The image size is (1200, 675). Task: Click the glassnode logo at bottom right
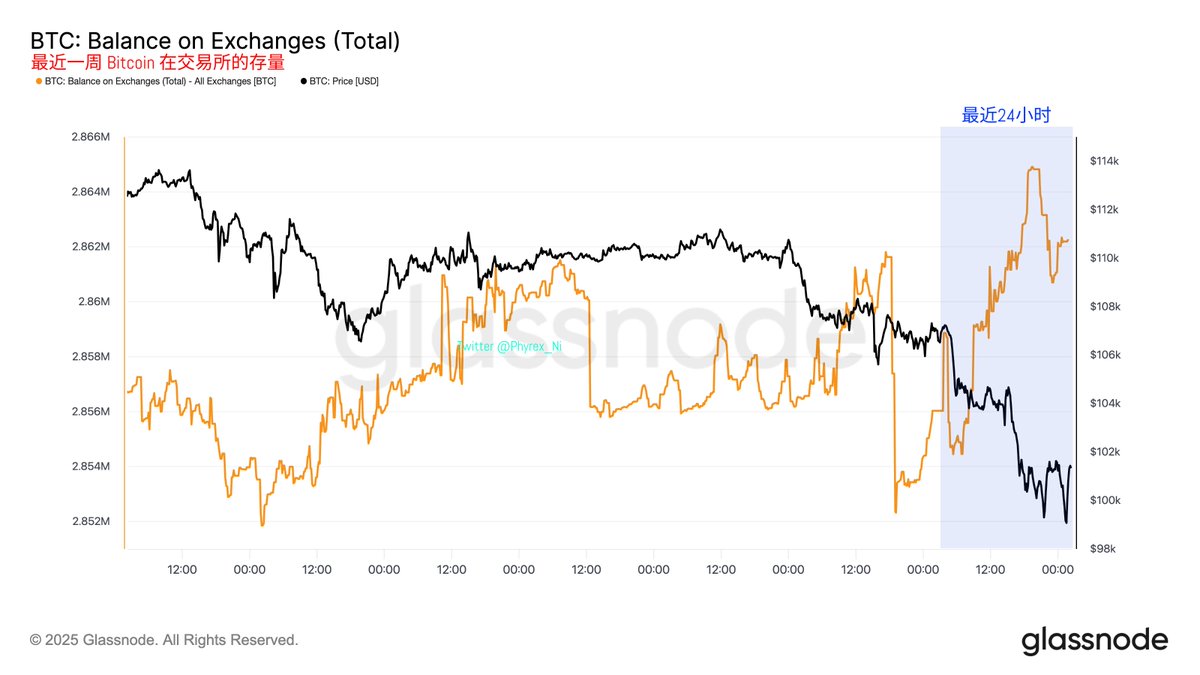(1094, 640)
